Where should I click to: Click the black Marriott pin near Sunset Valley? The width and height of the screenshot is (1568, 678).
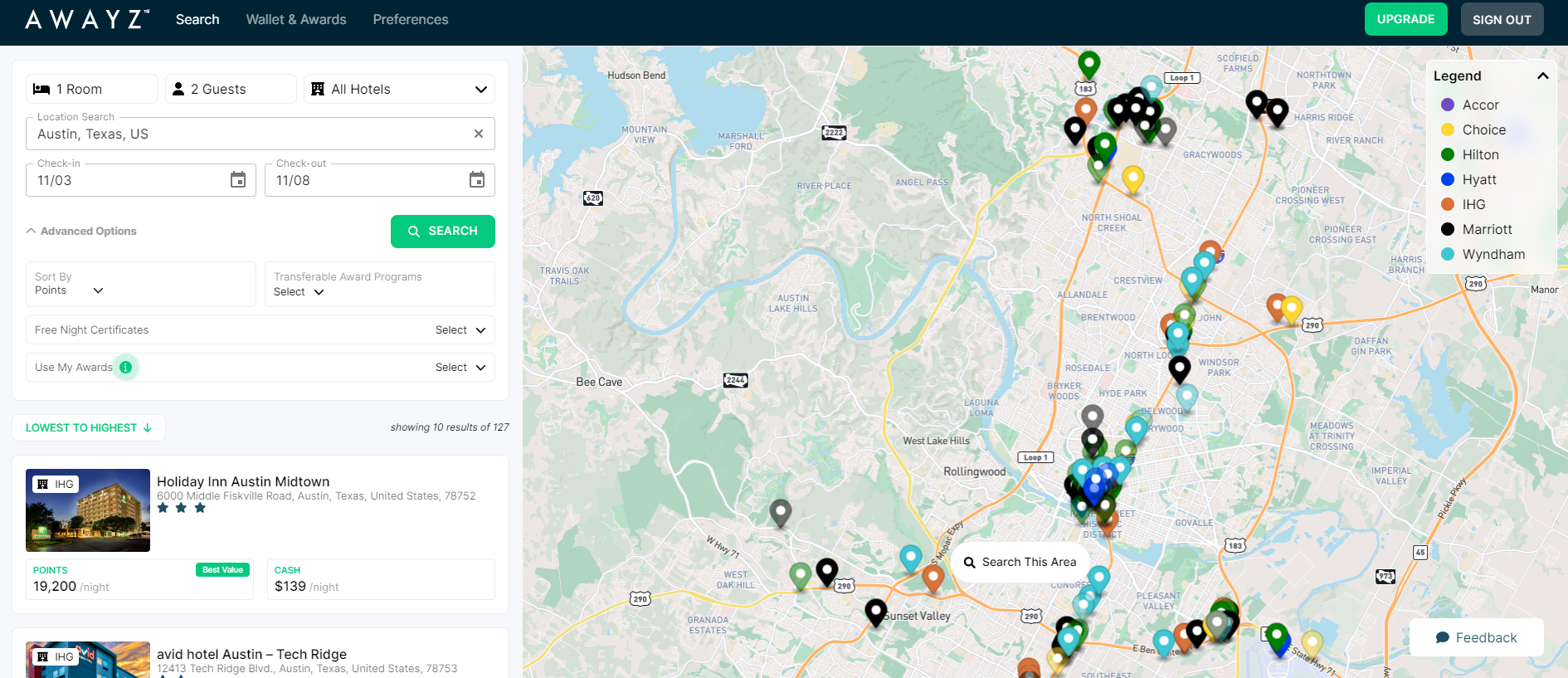tap(875, 612)
